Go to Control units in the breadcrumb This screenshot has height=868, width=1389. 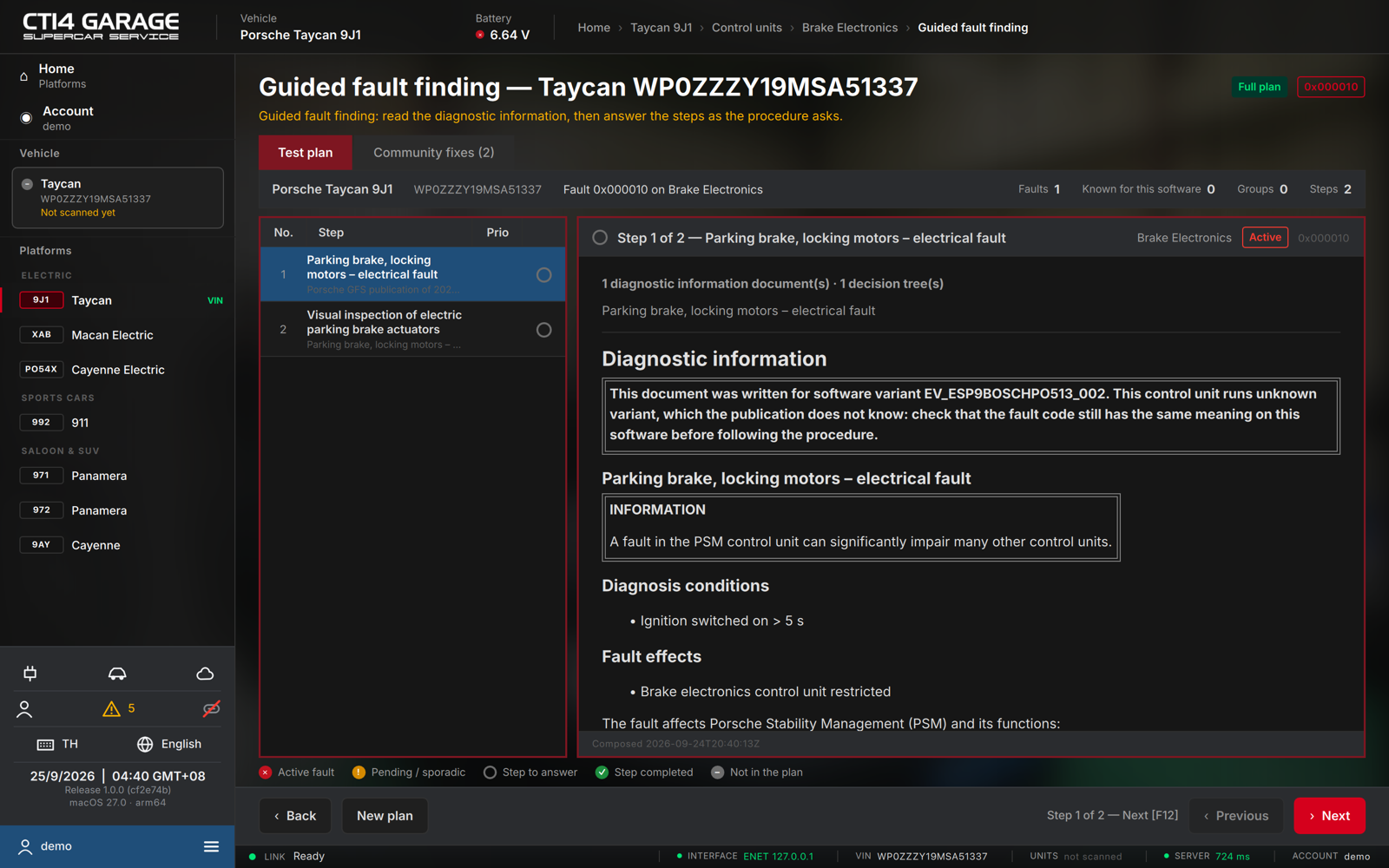tap(747, 28)
